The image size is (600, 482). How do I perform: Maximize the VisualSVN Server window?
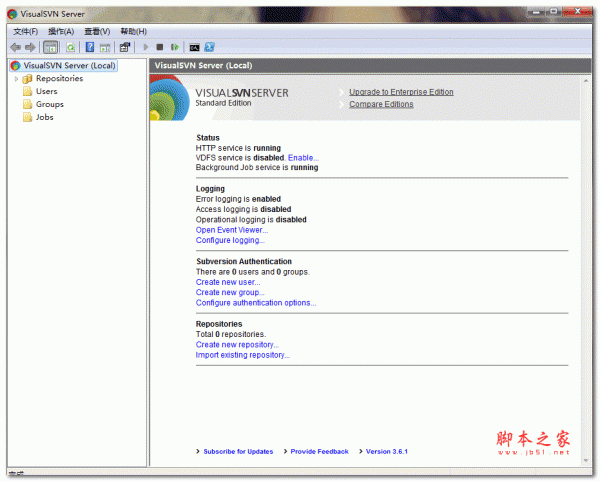554,12
